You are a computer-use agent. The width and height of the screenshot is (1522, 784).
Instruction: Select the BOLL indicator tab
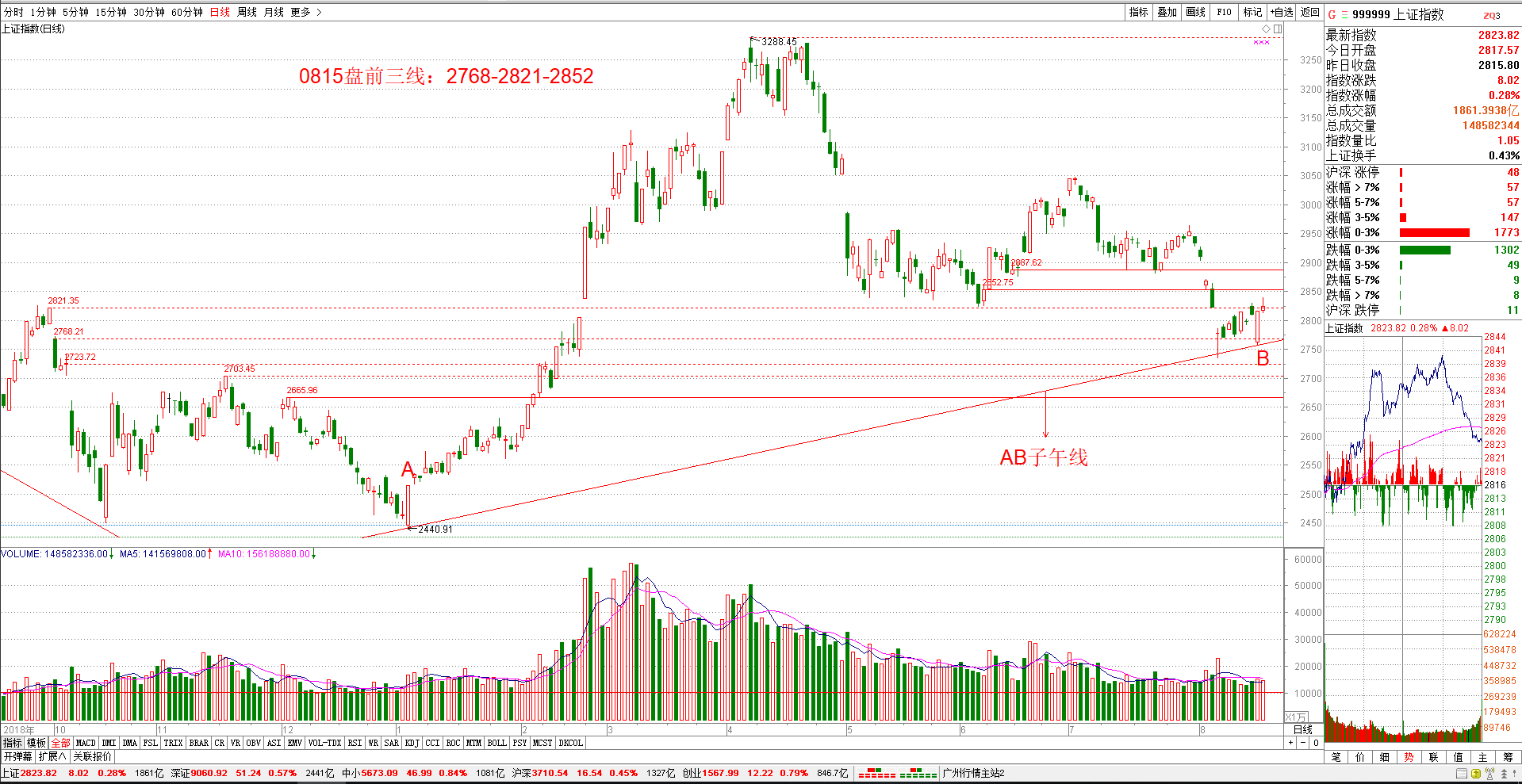click(496, 743)
